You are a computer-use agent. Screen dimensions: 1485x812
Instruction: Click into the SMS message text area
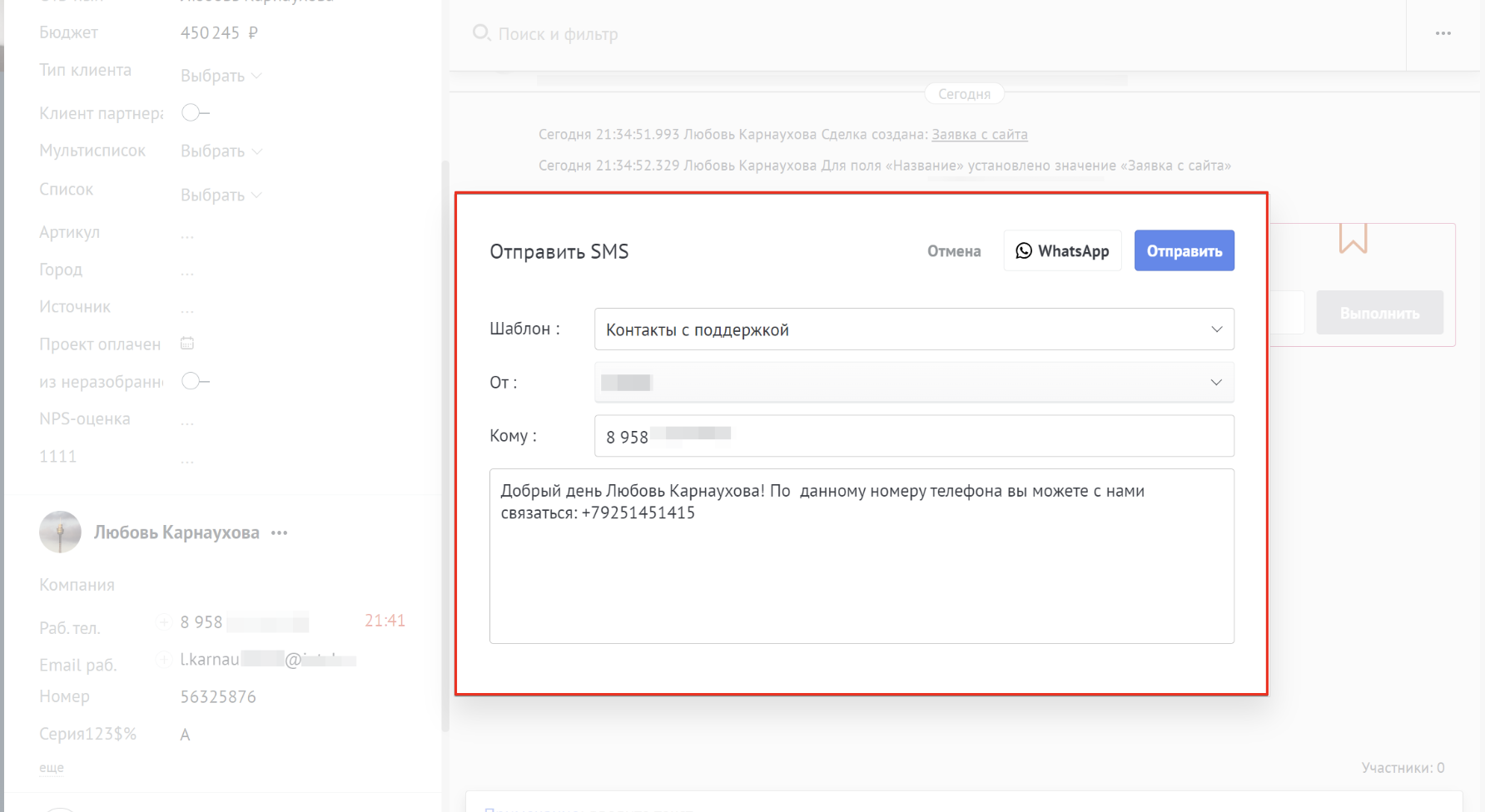[862, 556]
